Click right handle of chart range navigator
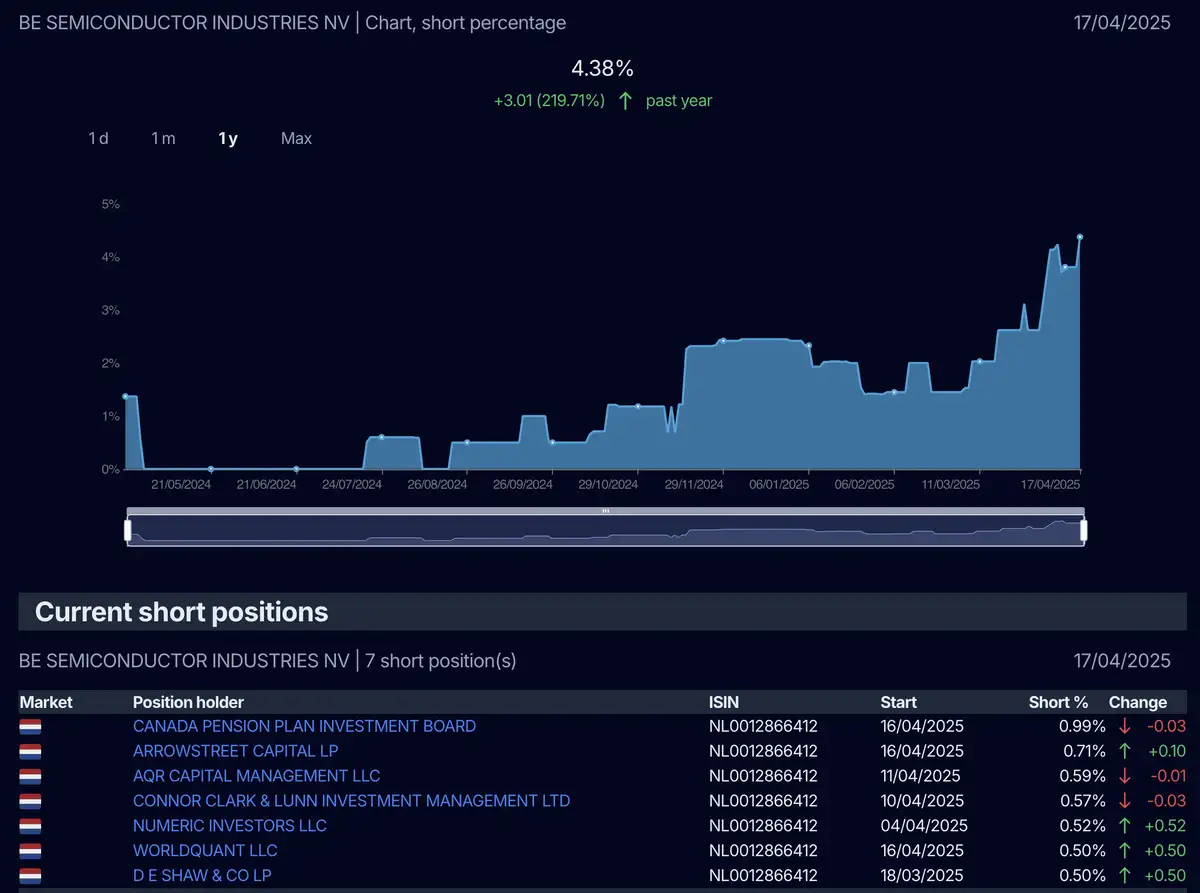The height and width of the screenshot is (893, 1200). pos(1082,531)
